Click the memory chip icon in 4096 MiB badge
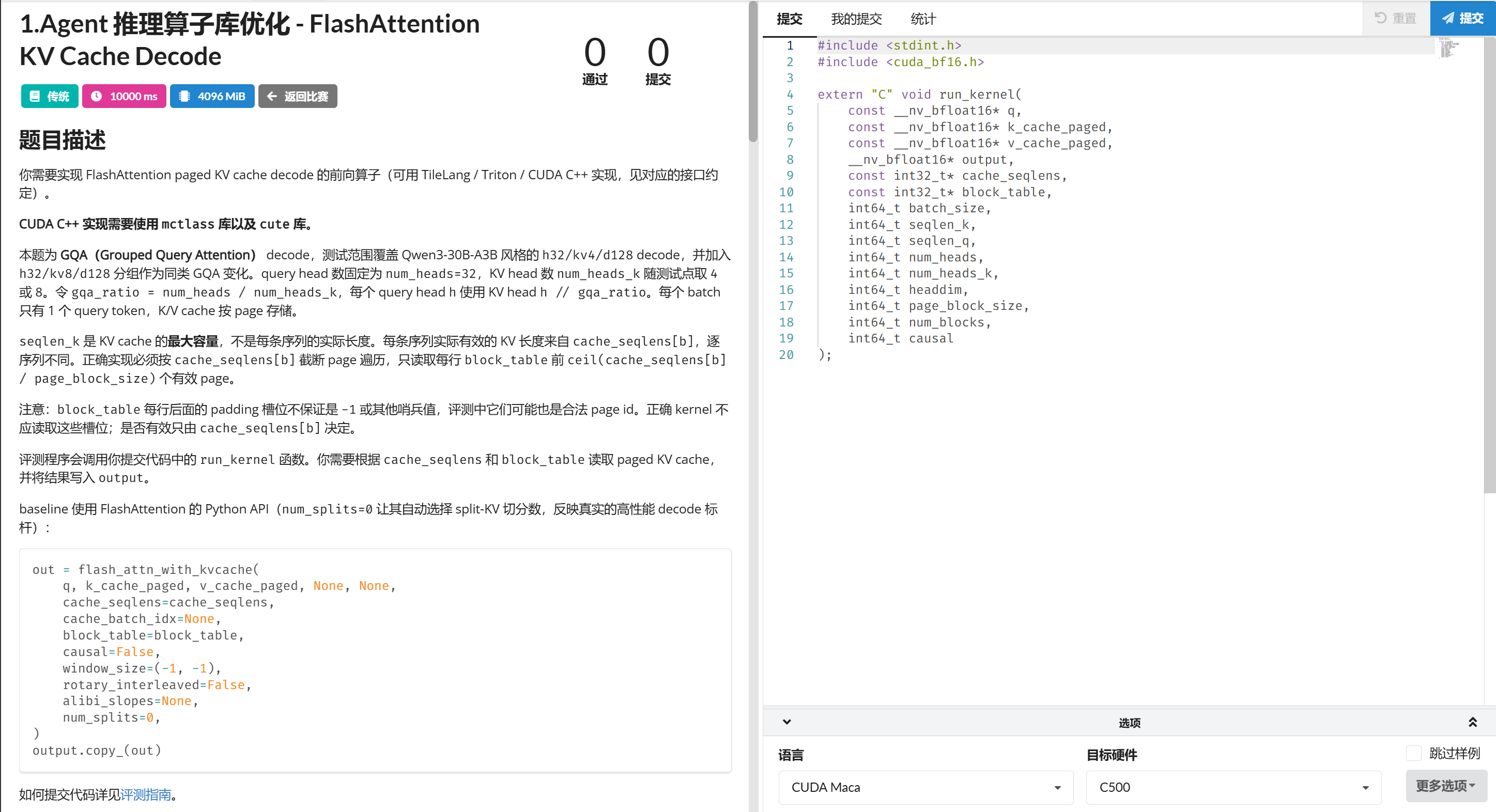Viewport: 1496px width, 812px height. (184, 97)
